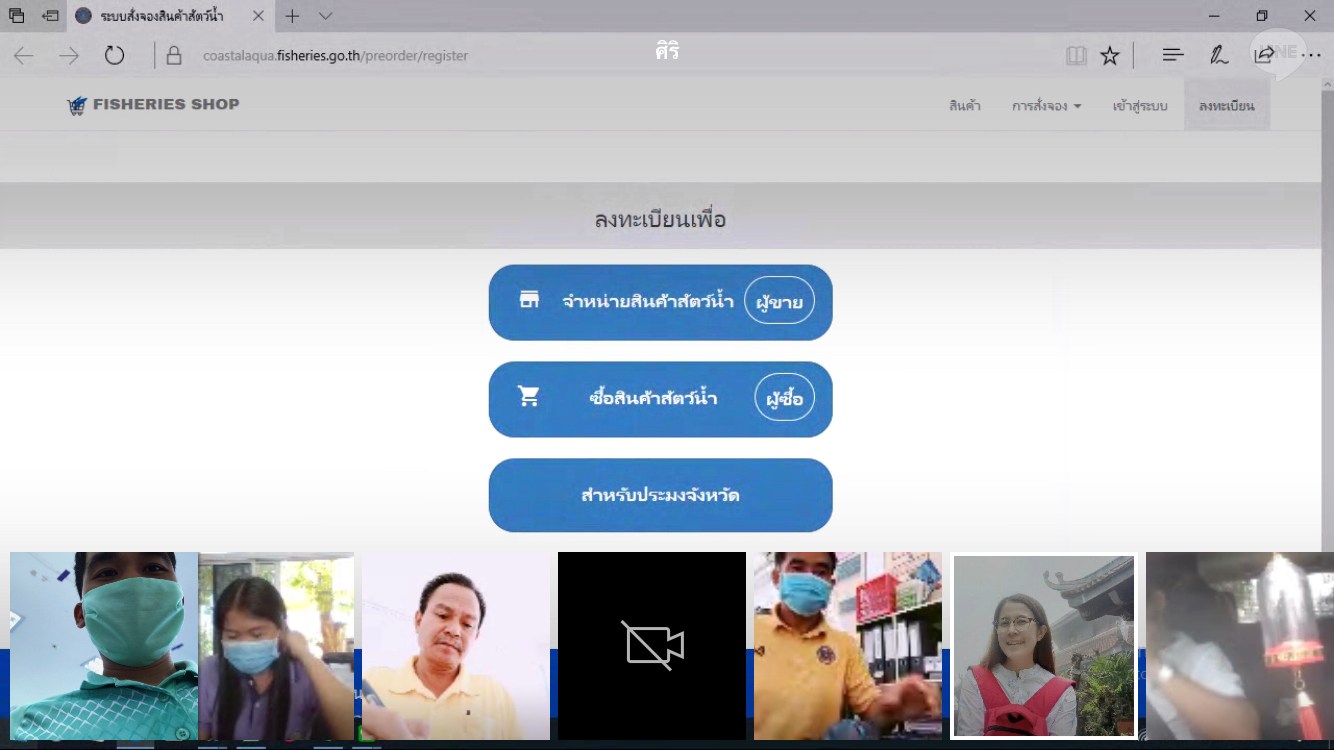This screenshot has height=750, width=1334.
Task: Click the refresh page icon
Action: [115, 56]
